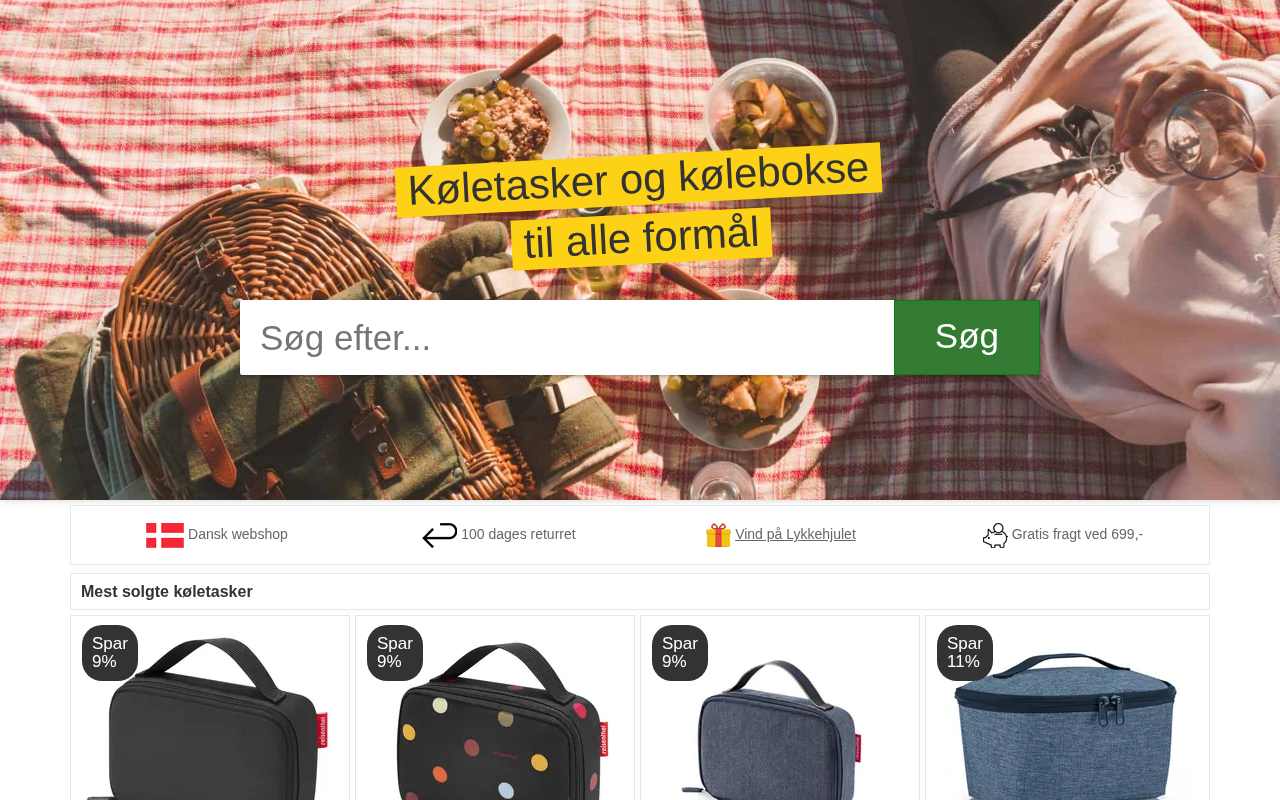
Task: Click the 'Mest solgte køletasker' heading
Action: (167, 591)
